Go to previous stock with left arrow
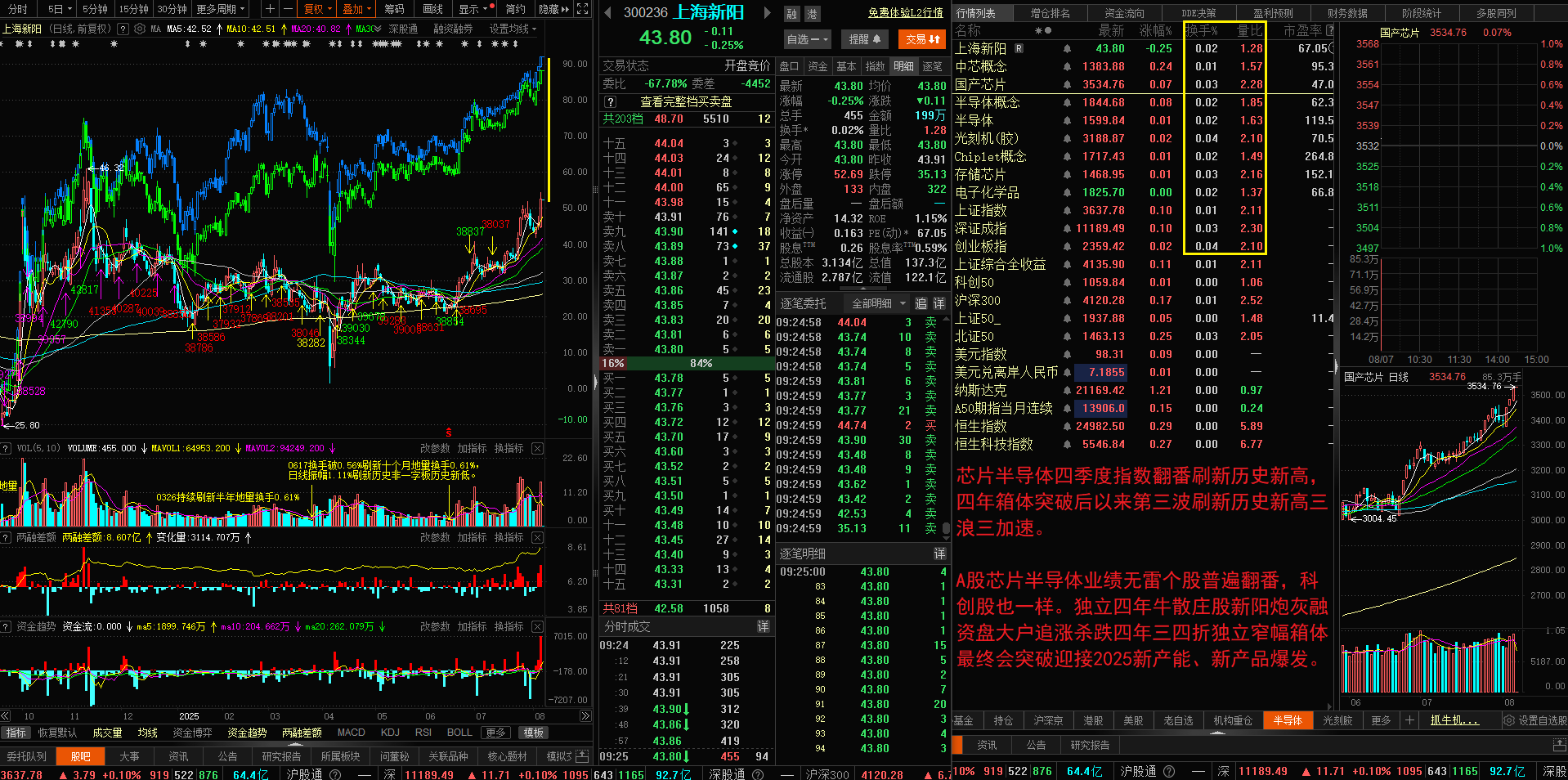Screen dimensions: 1568x780 (607, 13)
